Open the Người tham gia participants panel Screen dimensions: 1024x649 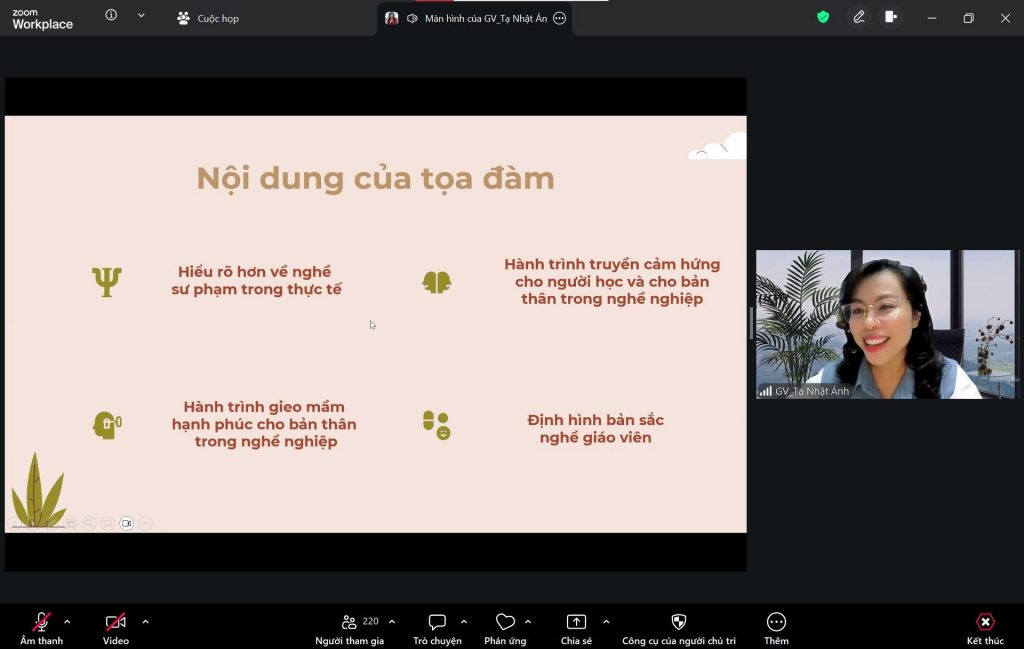click(x=349, y=623)
